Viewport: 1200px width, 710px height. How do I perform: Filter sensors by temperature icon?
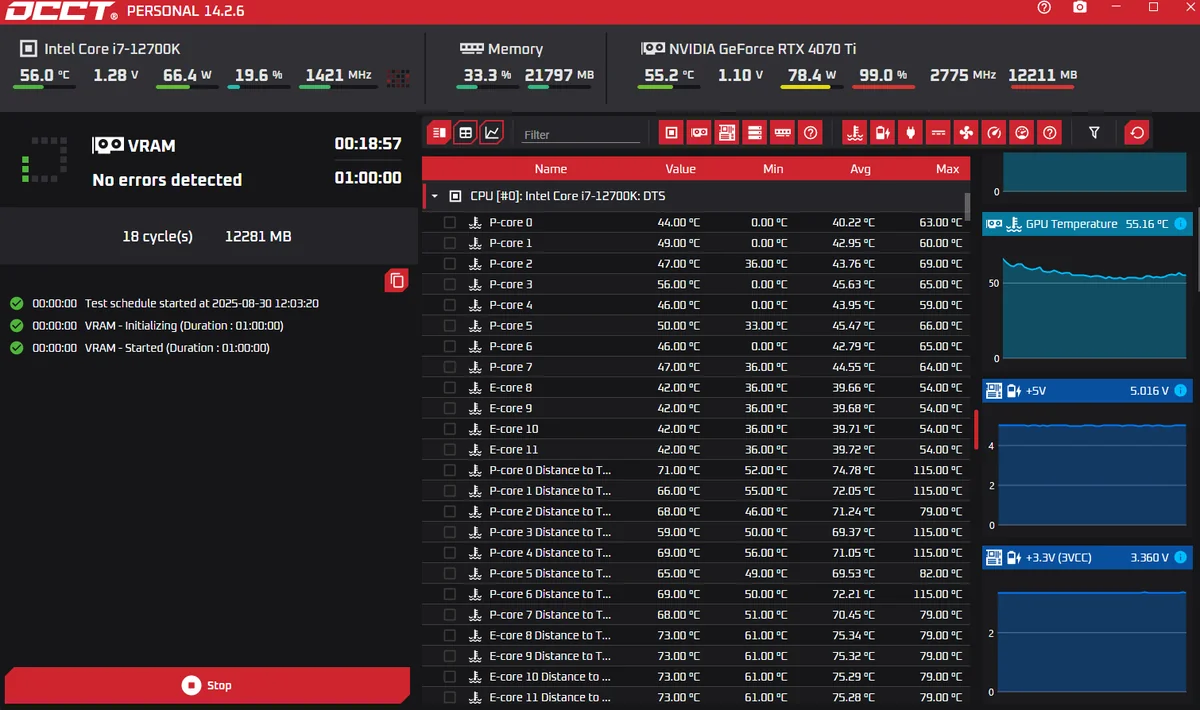coord(854,132)
